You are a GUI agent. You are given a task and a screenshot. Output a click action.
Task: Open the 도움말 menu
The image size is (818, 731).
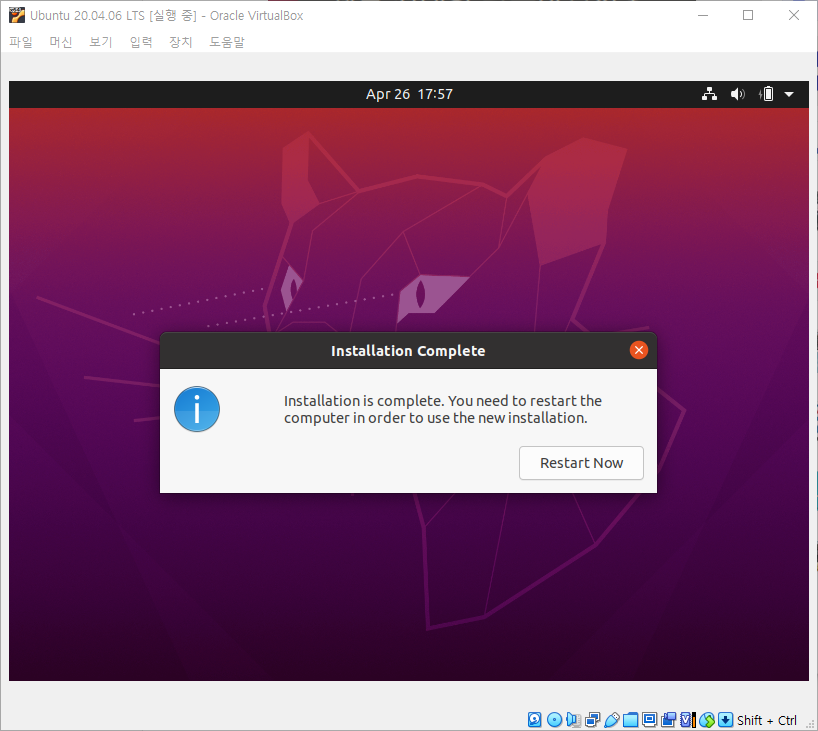click(x=227, y=42)
